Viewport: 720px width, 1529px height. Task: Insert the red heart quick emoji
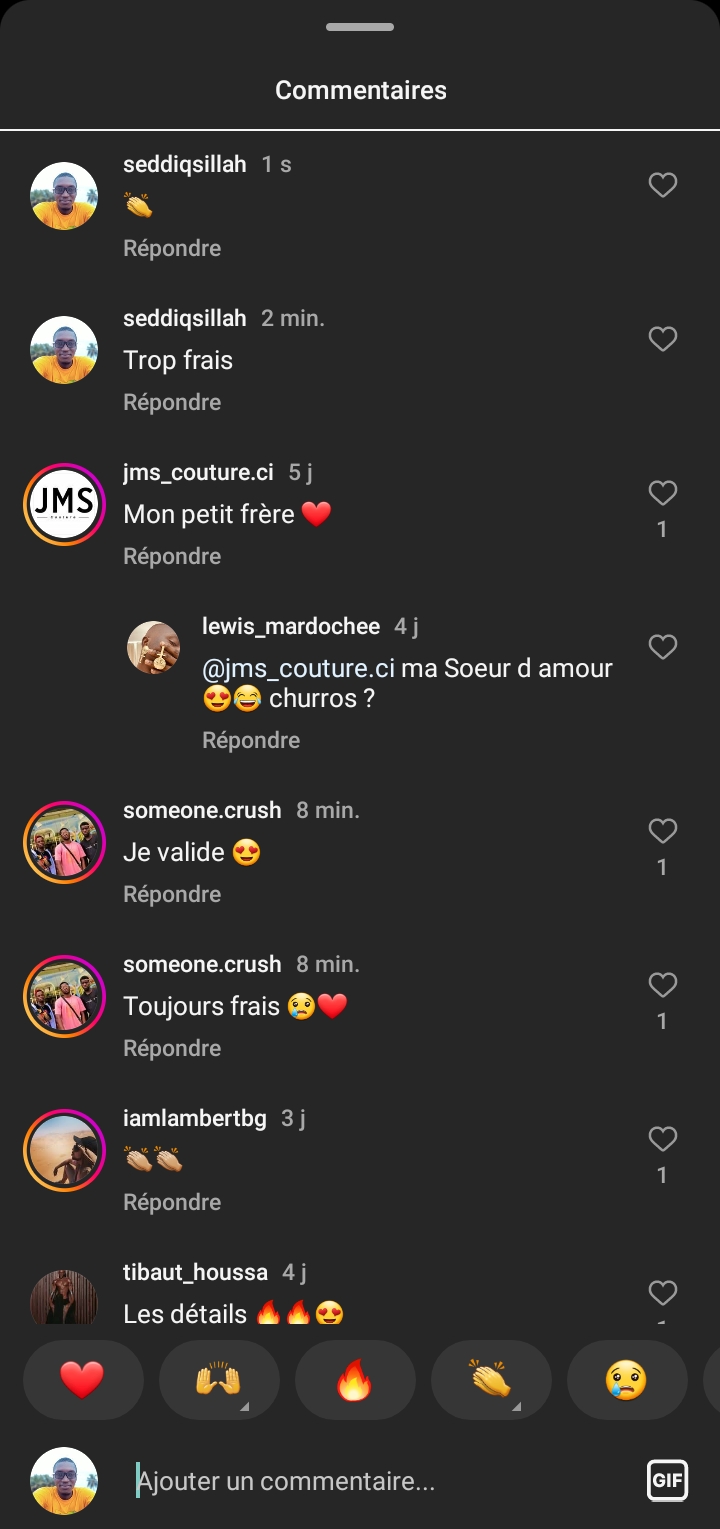(x=82, y=1380)
